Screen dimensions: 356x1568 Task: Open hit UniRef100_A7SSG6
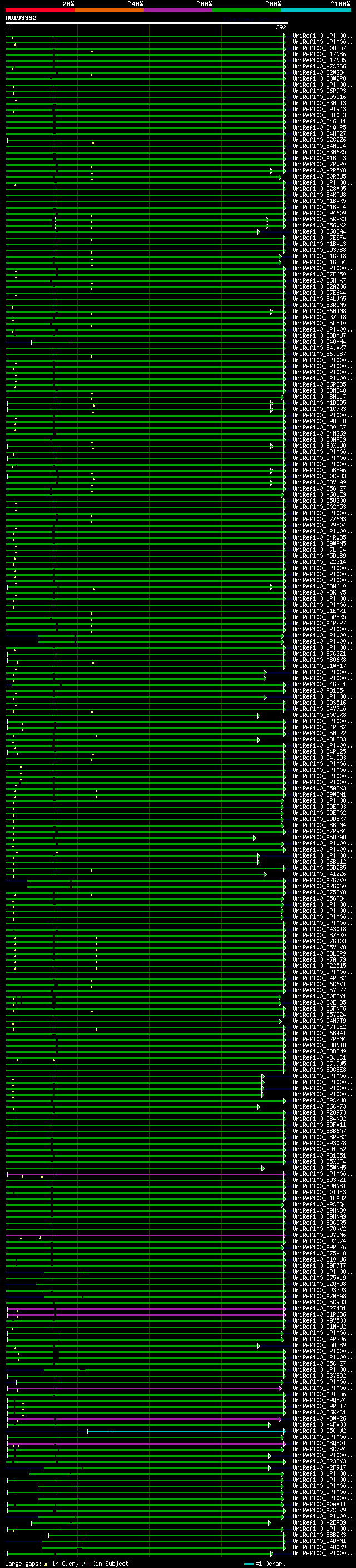(319, 66)
